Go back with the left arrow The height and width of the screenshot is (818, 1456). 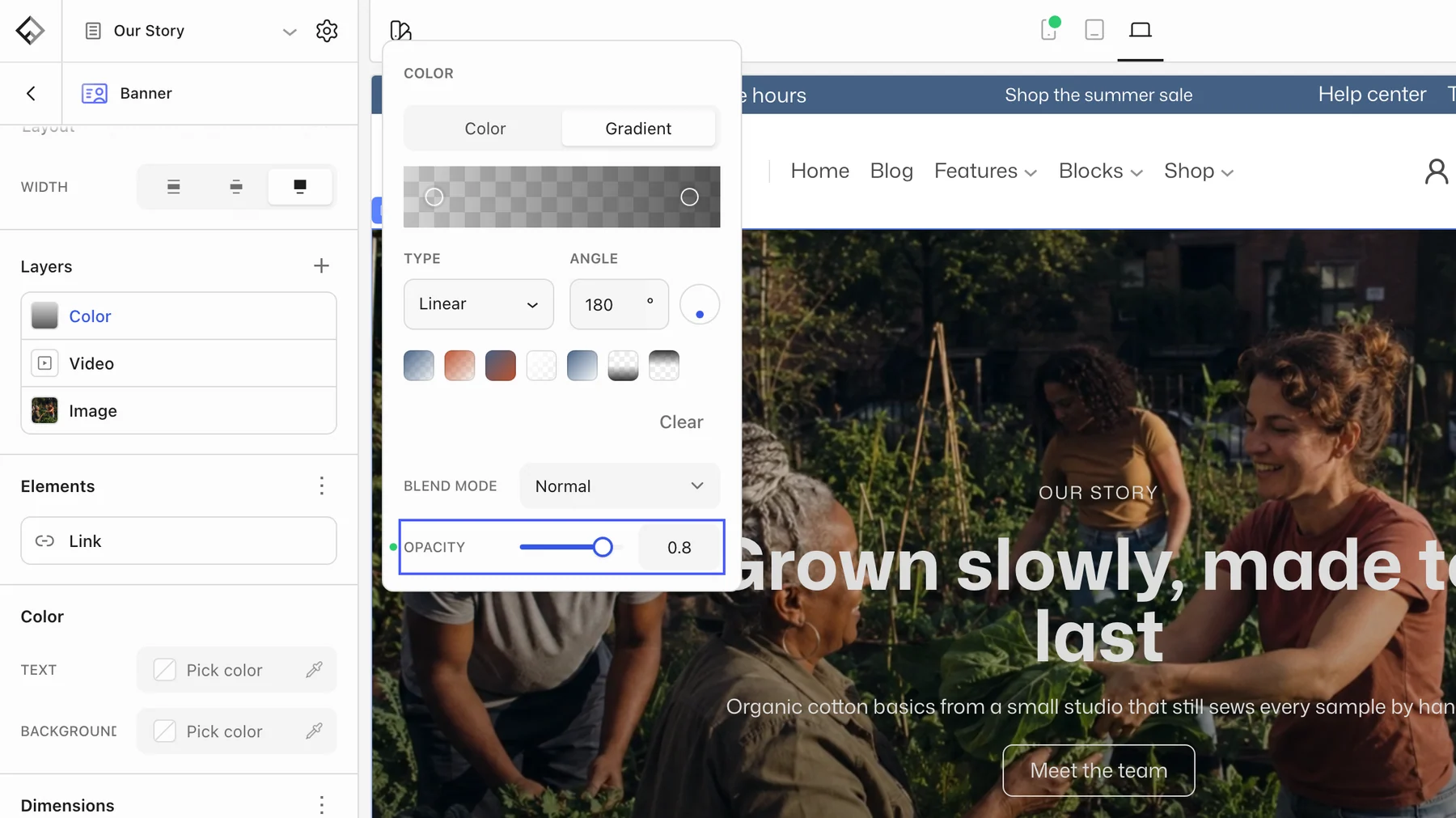click(x=31, y=93)
